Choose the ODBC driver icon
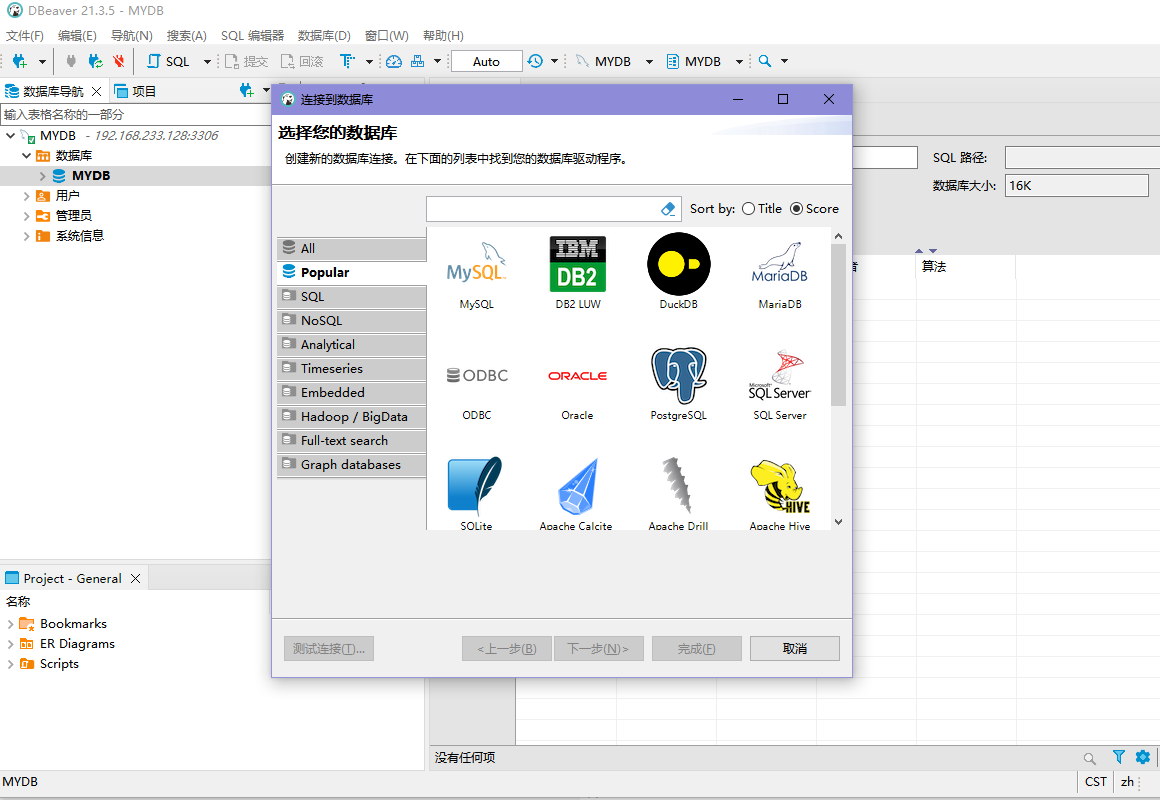The image size is (1160, 800). (x=477, y=375)
